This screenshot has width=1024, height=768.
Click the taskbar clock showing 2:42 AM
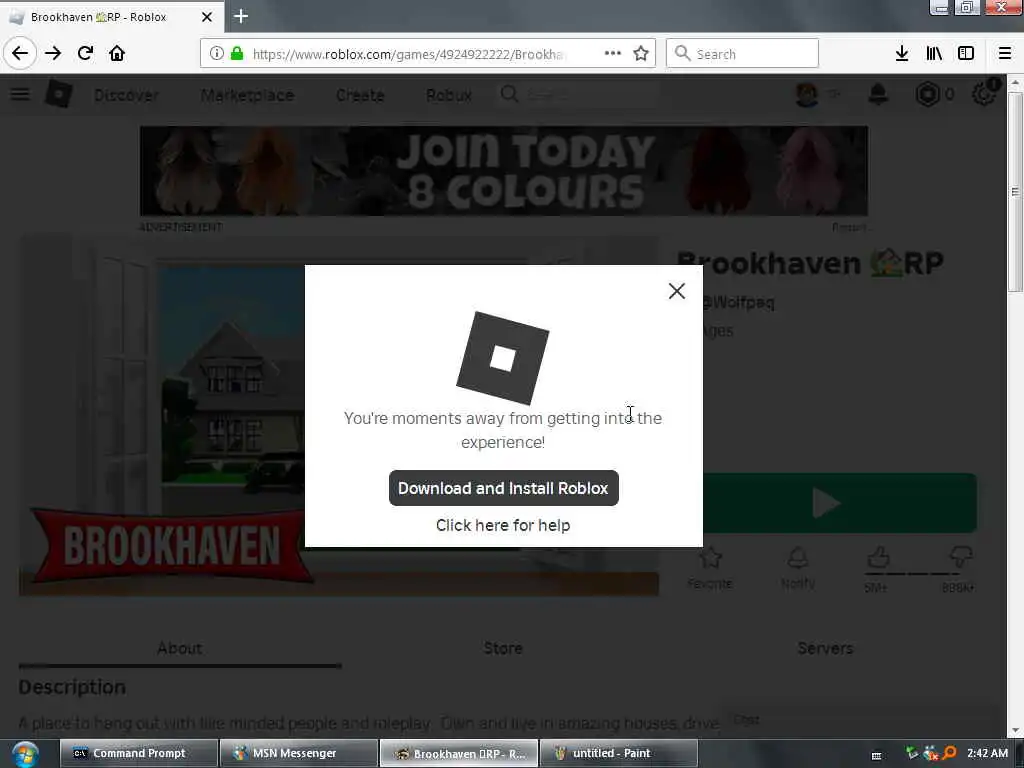pyautogui.click(x=987, y=754)
